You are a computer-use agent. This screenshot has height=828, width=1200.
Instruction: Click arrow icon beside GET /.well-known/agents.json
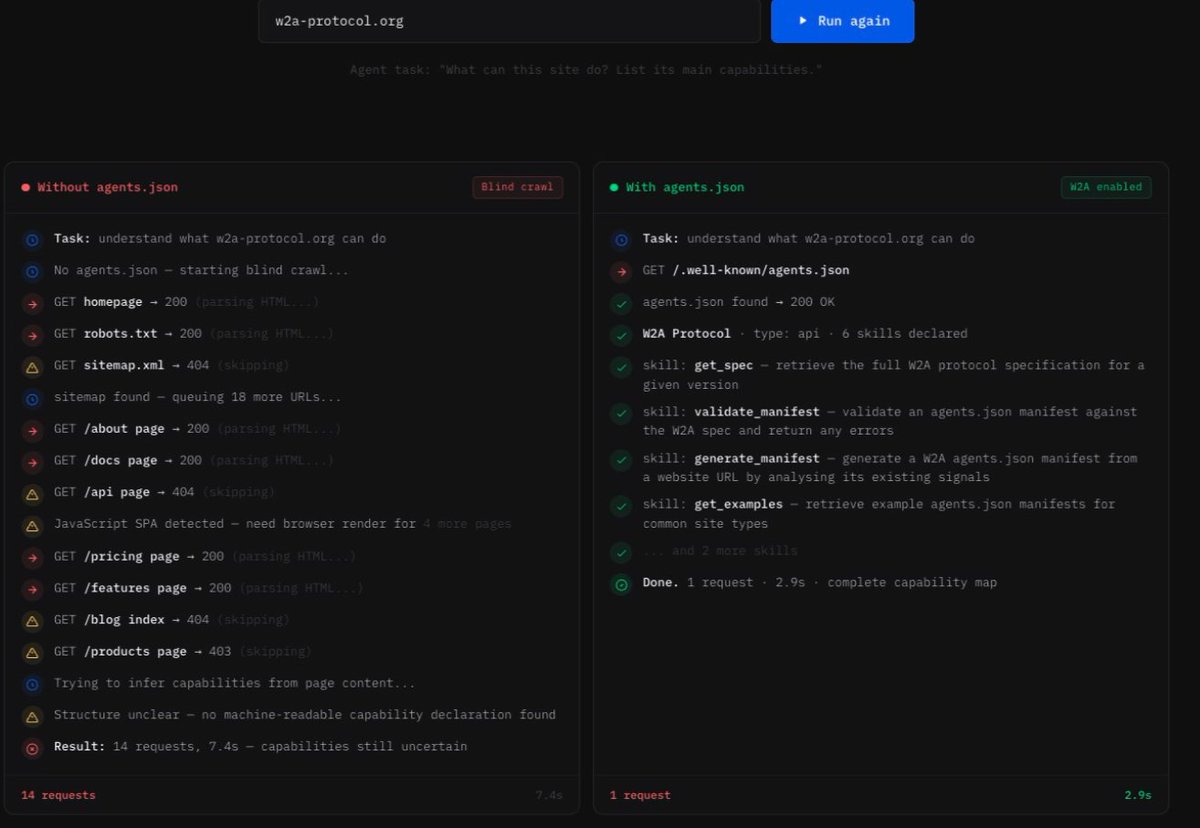(621, 271)
